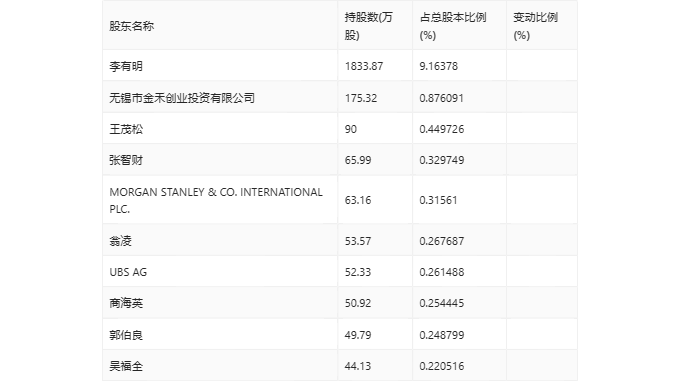The image size is (680, 381).
Task: Select shareholder name 翁凌
Action: (120, 241)
